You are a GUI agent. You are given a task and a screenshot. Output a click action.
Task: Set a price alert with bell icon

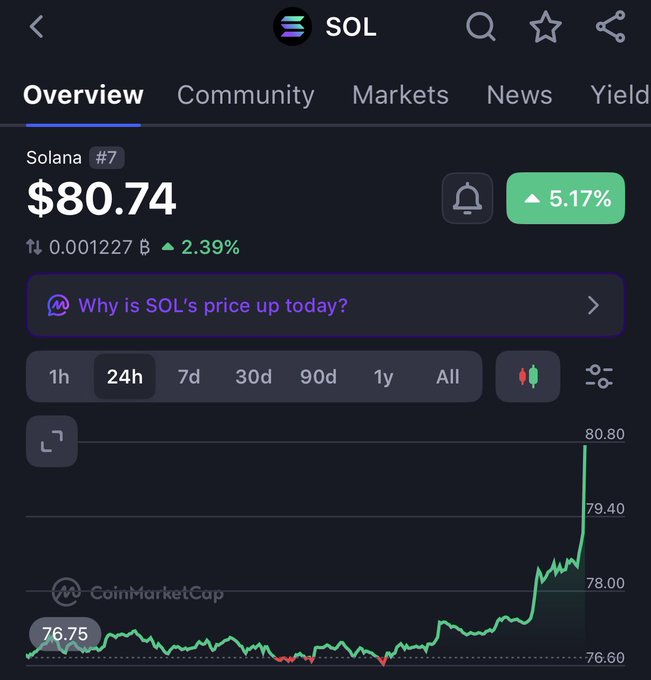point(467,198)
